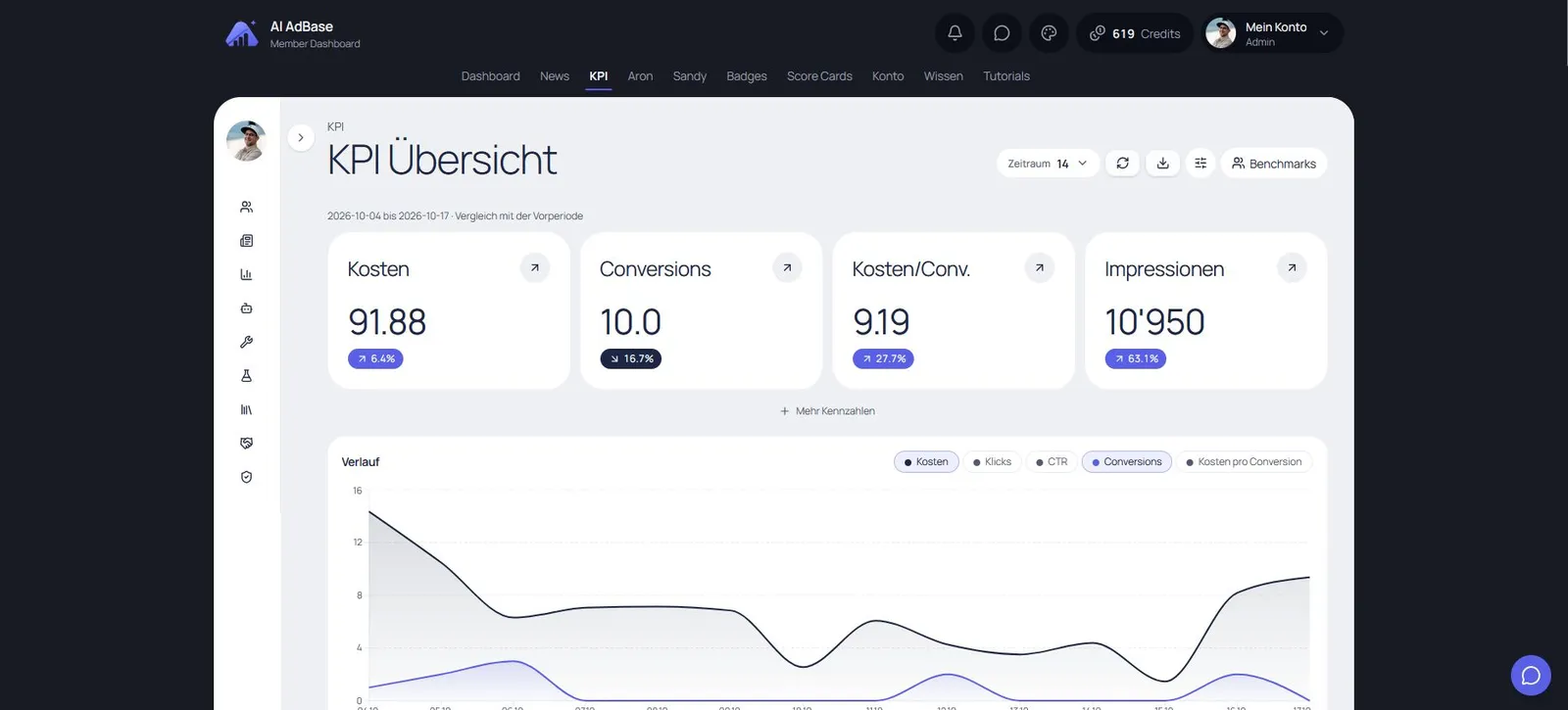1568x710 pixels.
Task: Open the floating chat widget
Action: point(1531,676)
